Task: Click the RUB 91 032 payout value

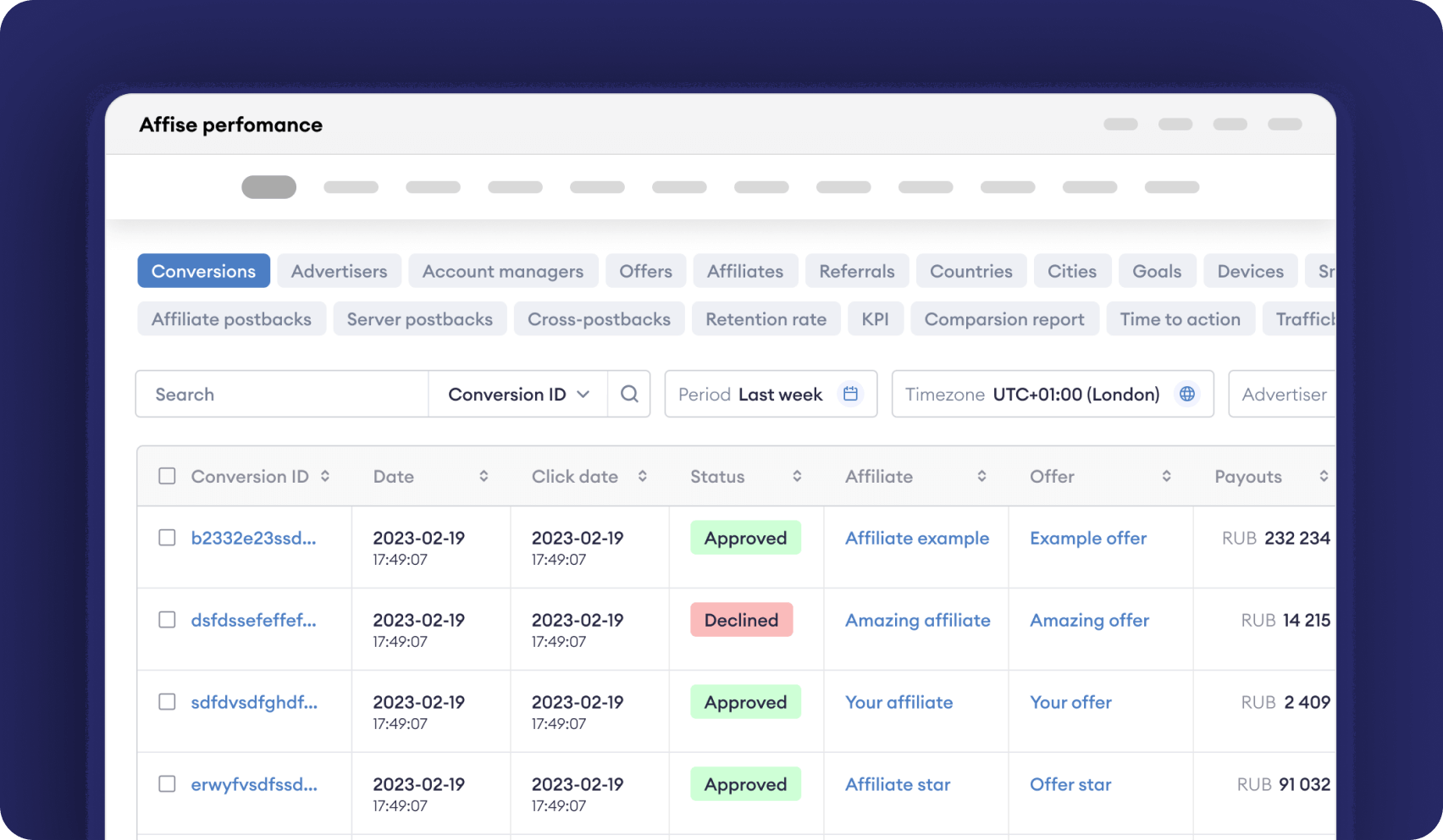Action: pyautogui.click(x=1283, y=784)
